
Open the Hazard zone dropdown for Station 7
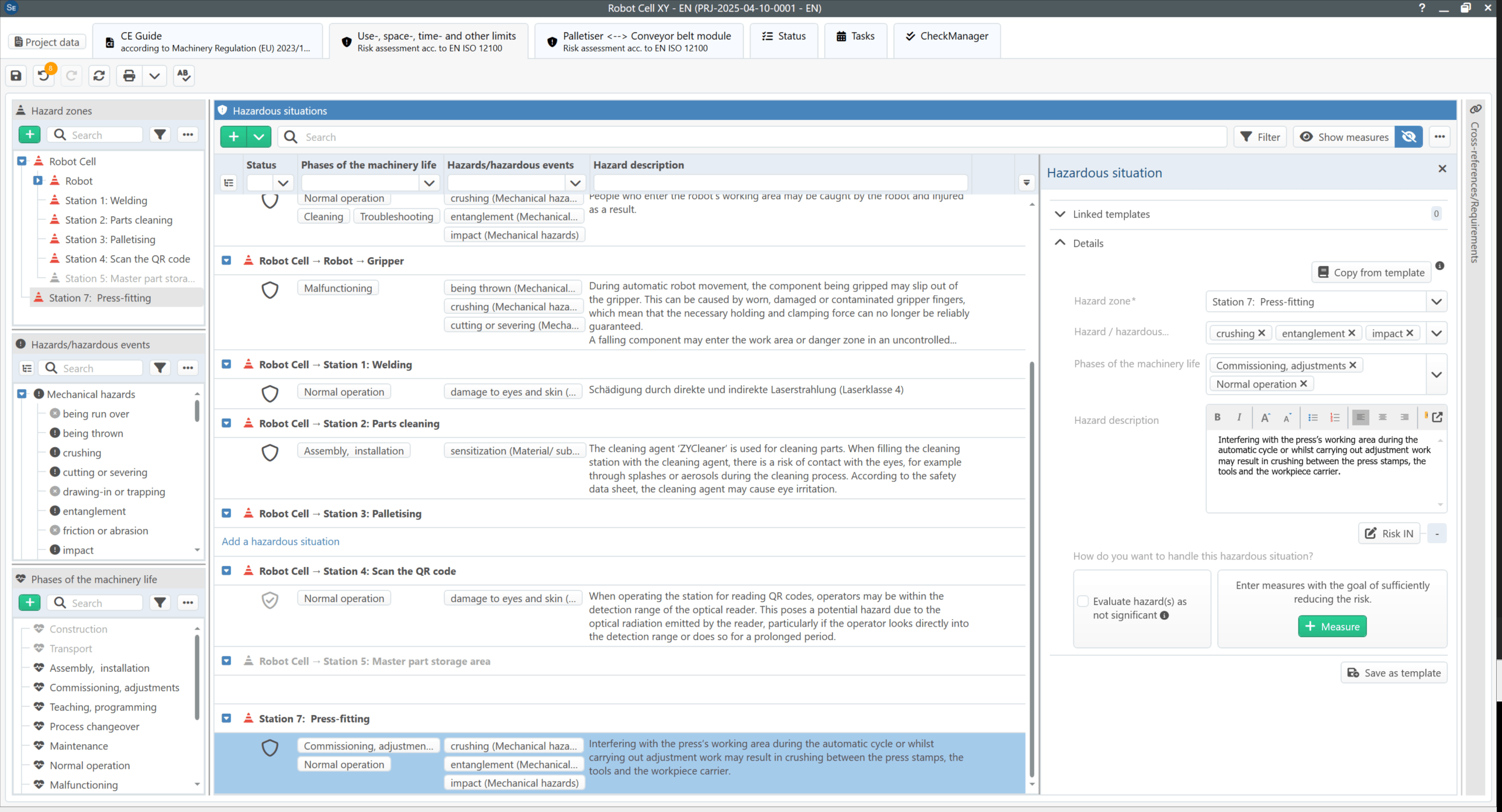(1437, 302)
